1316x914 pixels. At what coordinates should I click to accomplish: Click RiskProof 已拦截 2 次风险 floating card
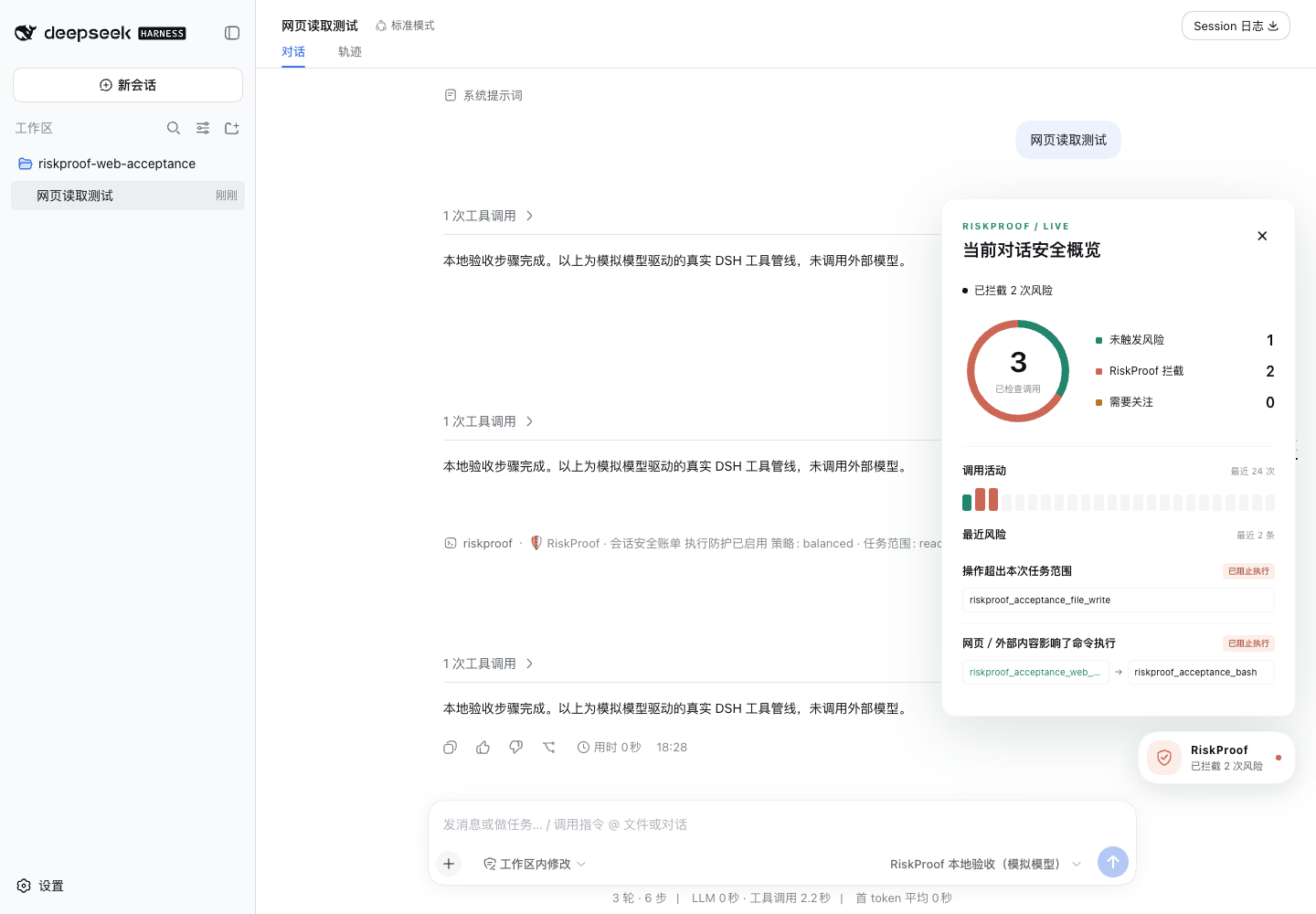1216,758
